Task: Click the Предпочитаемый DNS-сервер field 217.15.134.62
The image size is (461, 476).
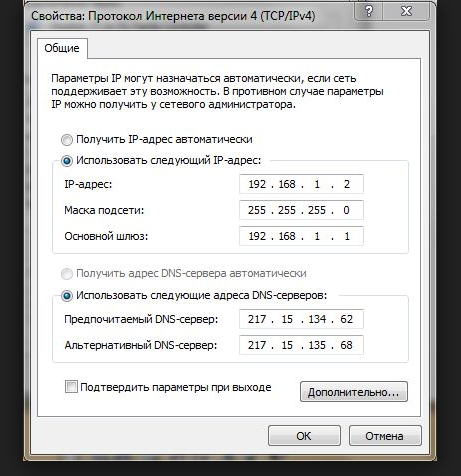Action: [301, 319]
